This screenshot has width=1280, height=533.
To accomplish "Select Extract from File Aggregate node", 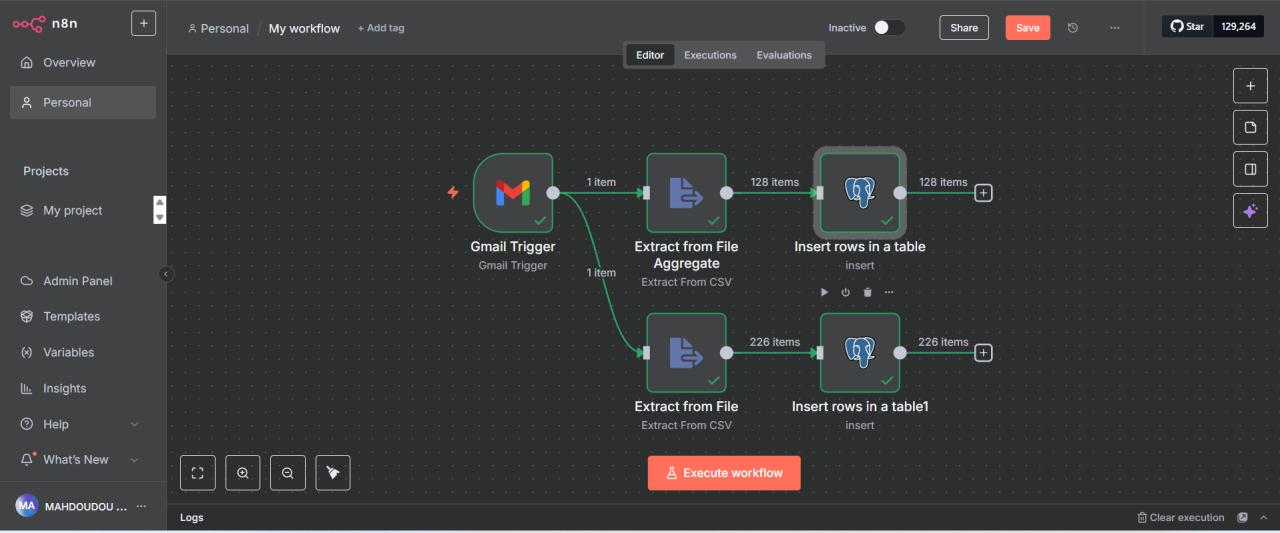I will (686, 192).
